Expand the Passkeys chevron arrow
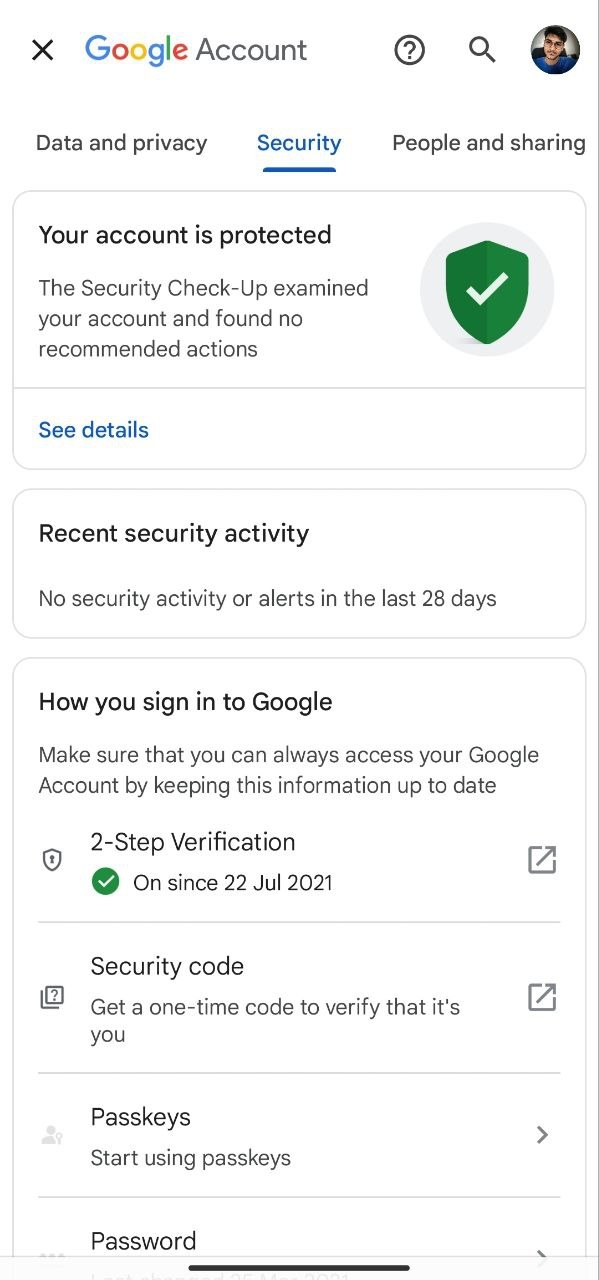The image size is (599, 1280). 542,1135
